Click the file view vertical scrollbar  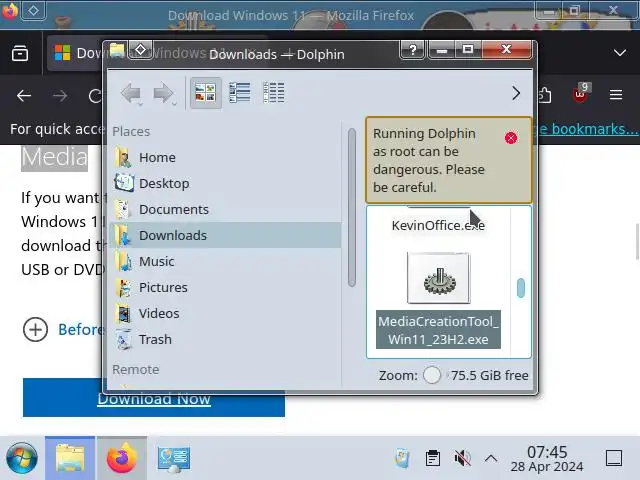pos(521,288)
